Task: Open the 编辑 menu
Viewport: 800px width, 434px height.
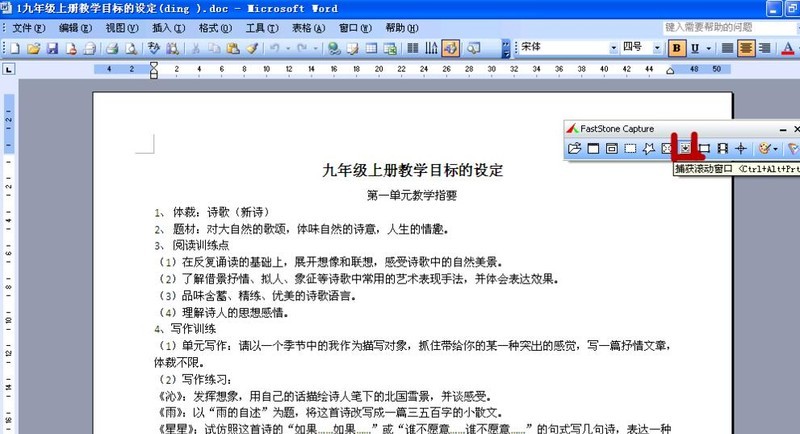Action: pos(75,28)
